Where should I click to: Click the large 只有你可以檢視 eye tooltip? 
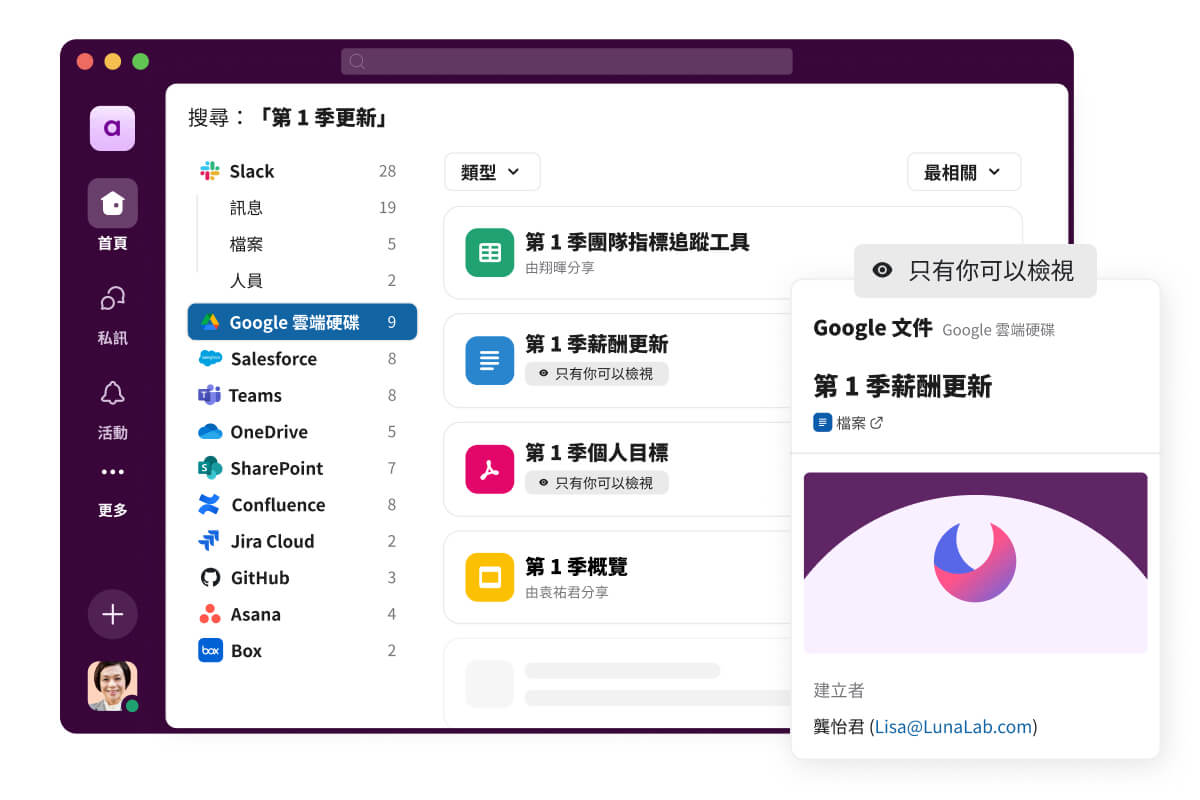click(975, 270)
